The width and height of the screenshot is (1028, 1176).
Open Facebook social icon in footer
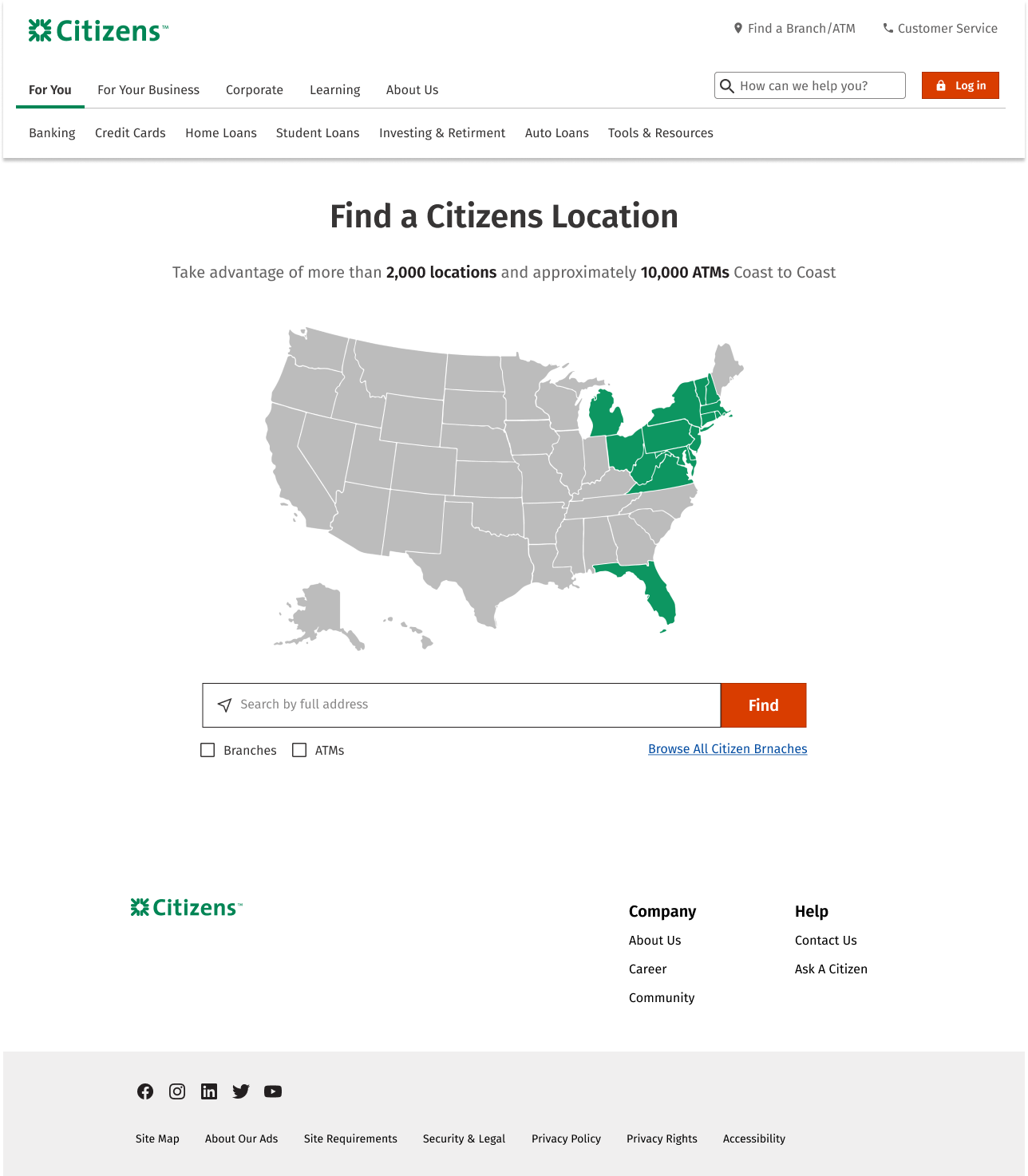[145, 1091]
